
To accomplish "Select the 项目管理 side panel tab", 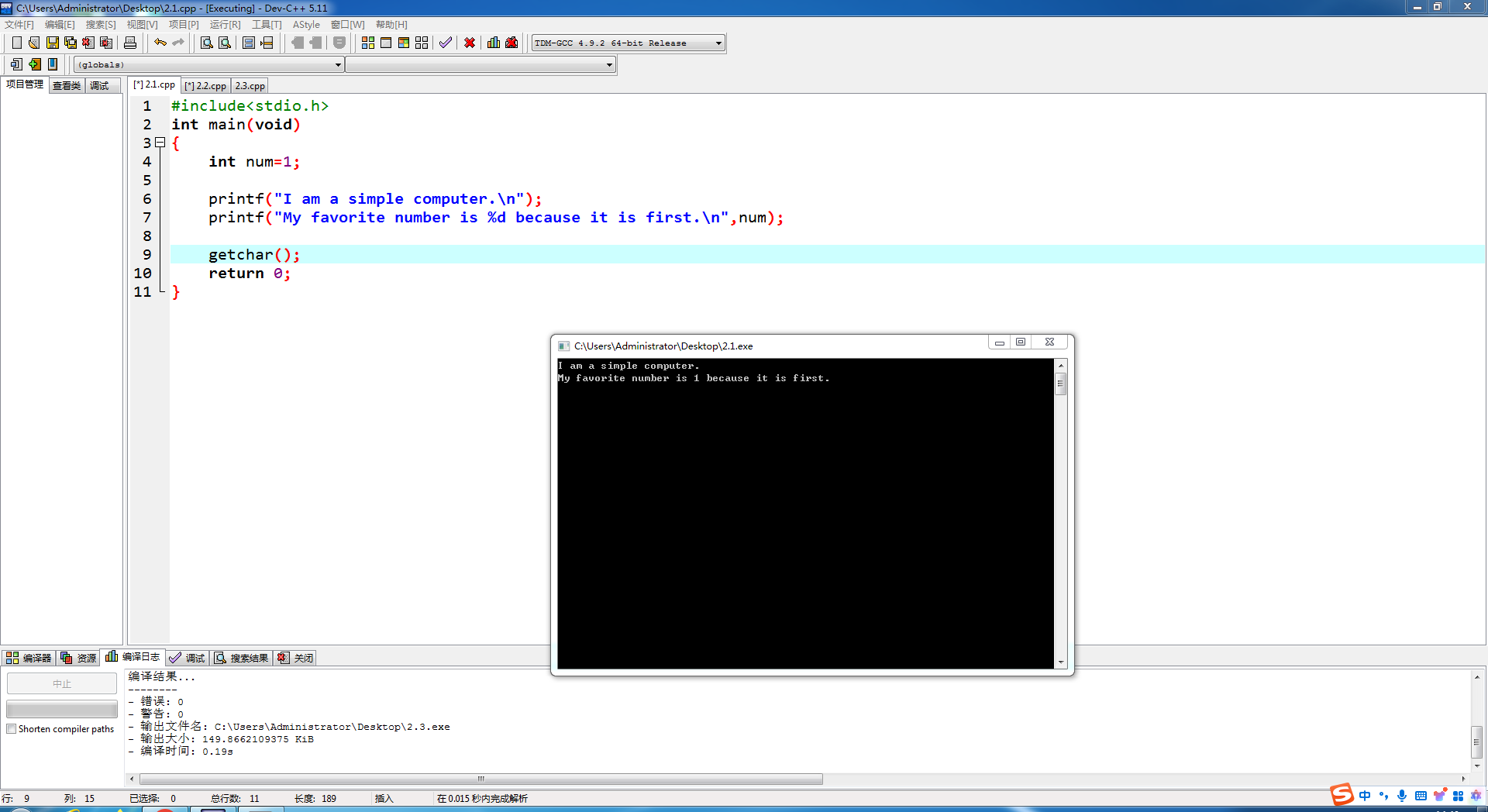I will (x=25, y=84).
